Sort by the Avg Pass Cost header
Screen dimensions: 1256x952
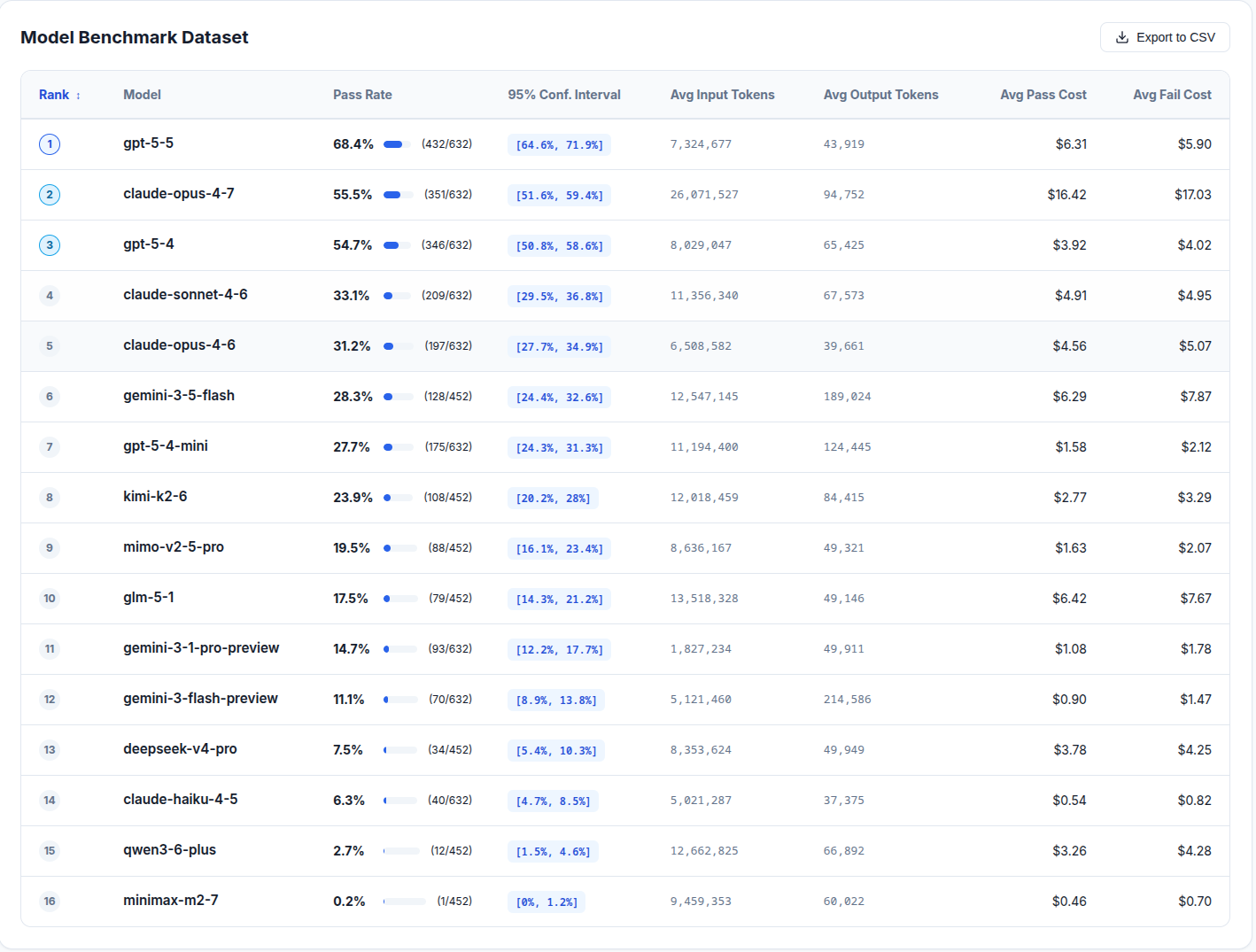pyautogui.click(x=1043, y=95)
